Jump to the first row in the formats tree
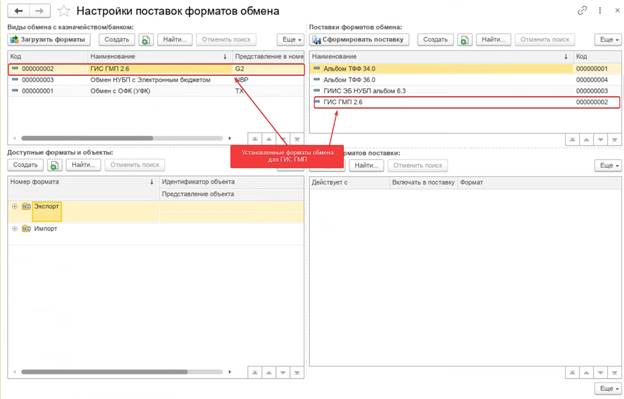Image resolution: width=624 pixels, height=399 pixels. pyautogui.click(x=255, y=373)
